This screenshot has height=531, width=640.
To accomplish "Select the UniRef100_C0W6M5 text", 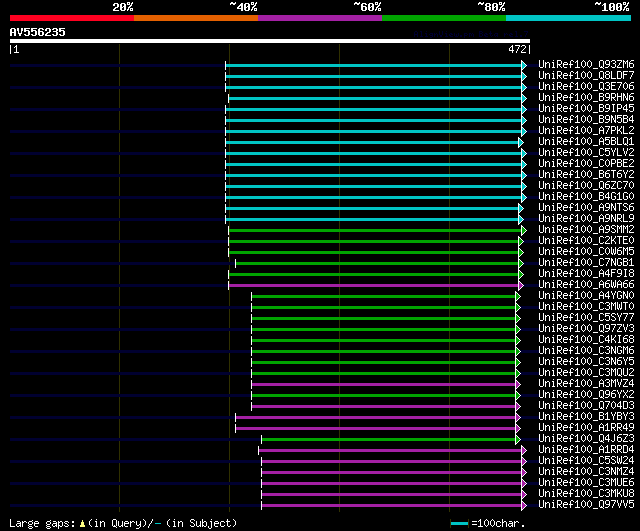I will pyautogui.click(x=586, y=252).
